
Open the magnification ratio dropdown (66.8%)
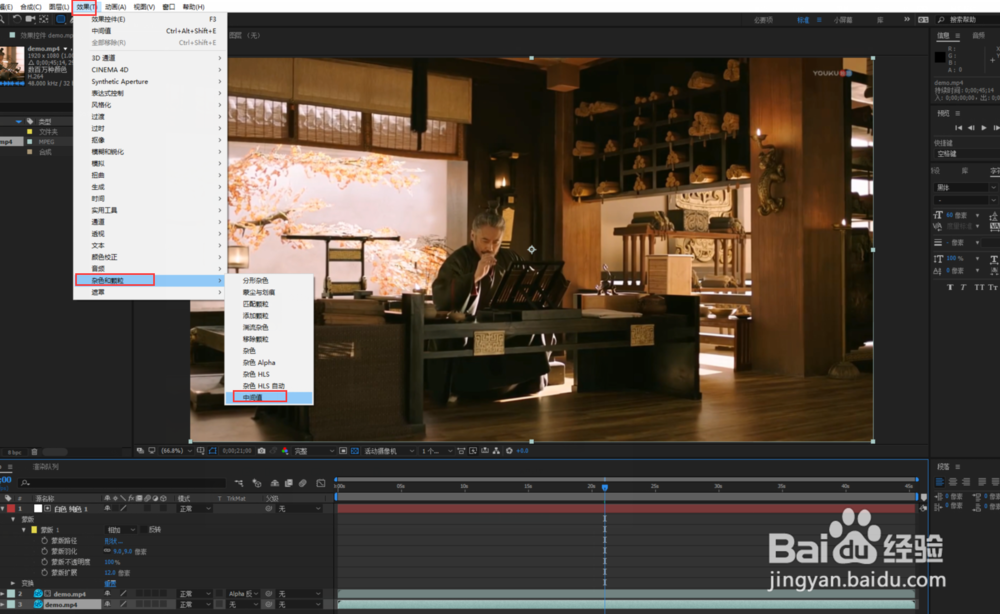pos(176,451)
